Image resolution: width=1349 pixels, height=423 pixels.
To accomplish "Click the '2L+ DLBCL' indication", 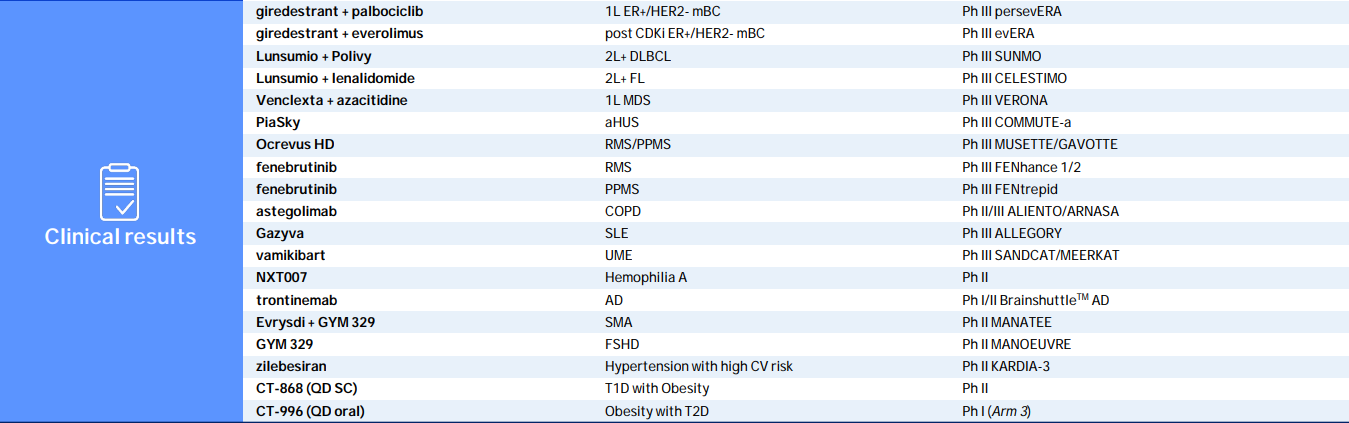I will click(638, 56).
